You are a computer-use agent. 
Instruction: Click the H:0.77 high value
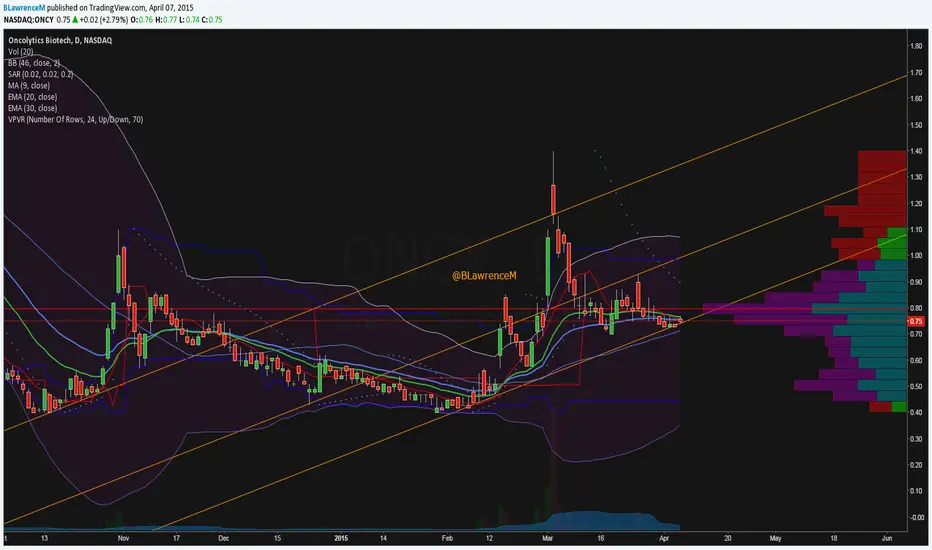pyautogui.click(x=166, y=20)
